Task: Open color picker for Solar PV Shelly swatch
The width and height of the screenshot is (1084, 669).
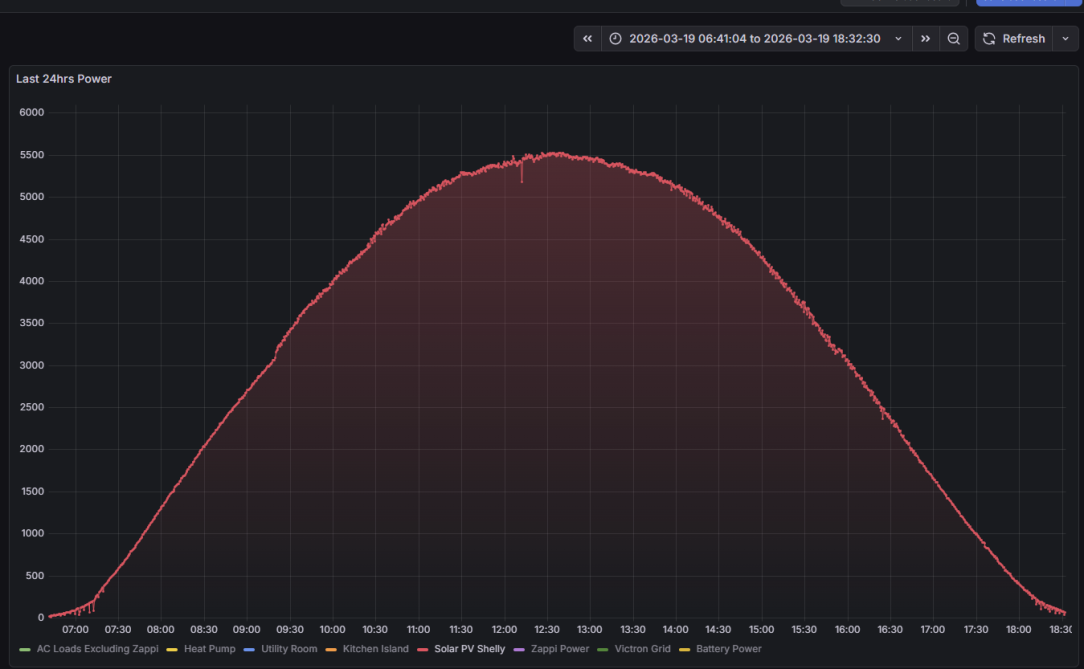Action: coord(422,650)
